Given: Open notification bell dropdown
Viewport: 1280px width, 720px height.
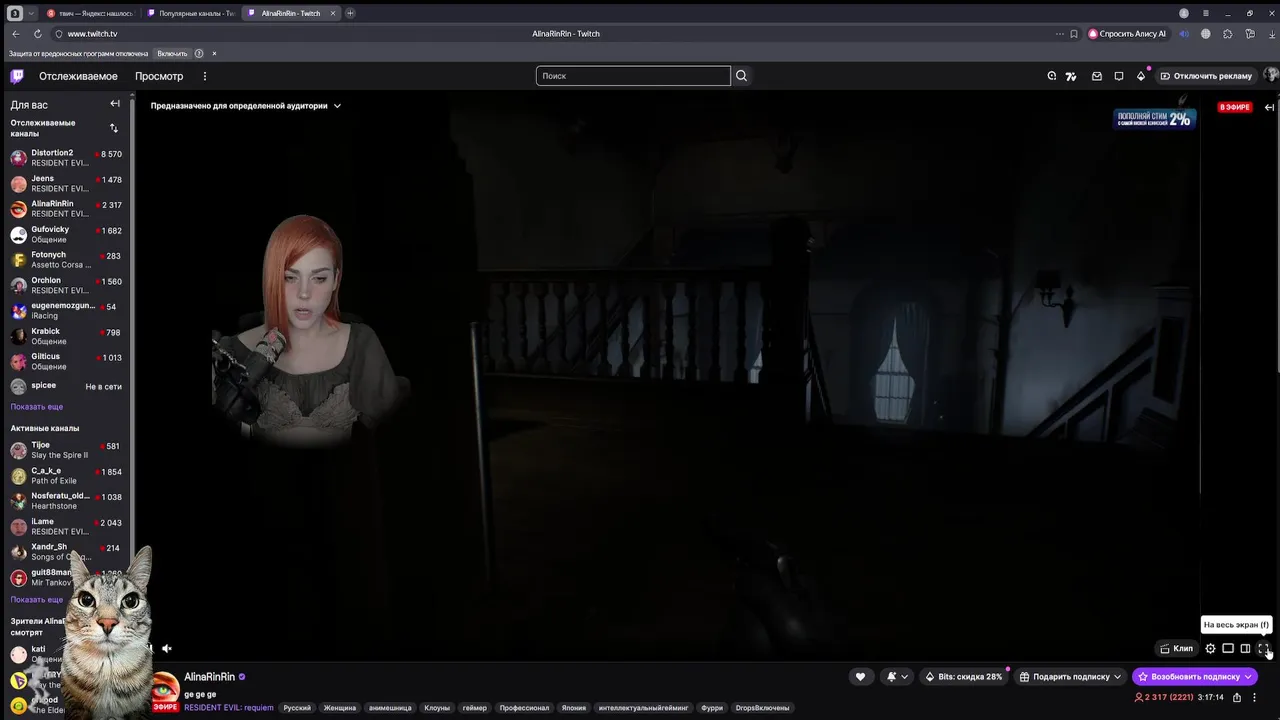Looking at the screenshot, I should point(897,677).
